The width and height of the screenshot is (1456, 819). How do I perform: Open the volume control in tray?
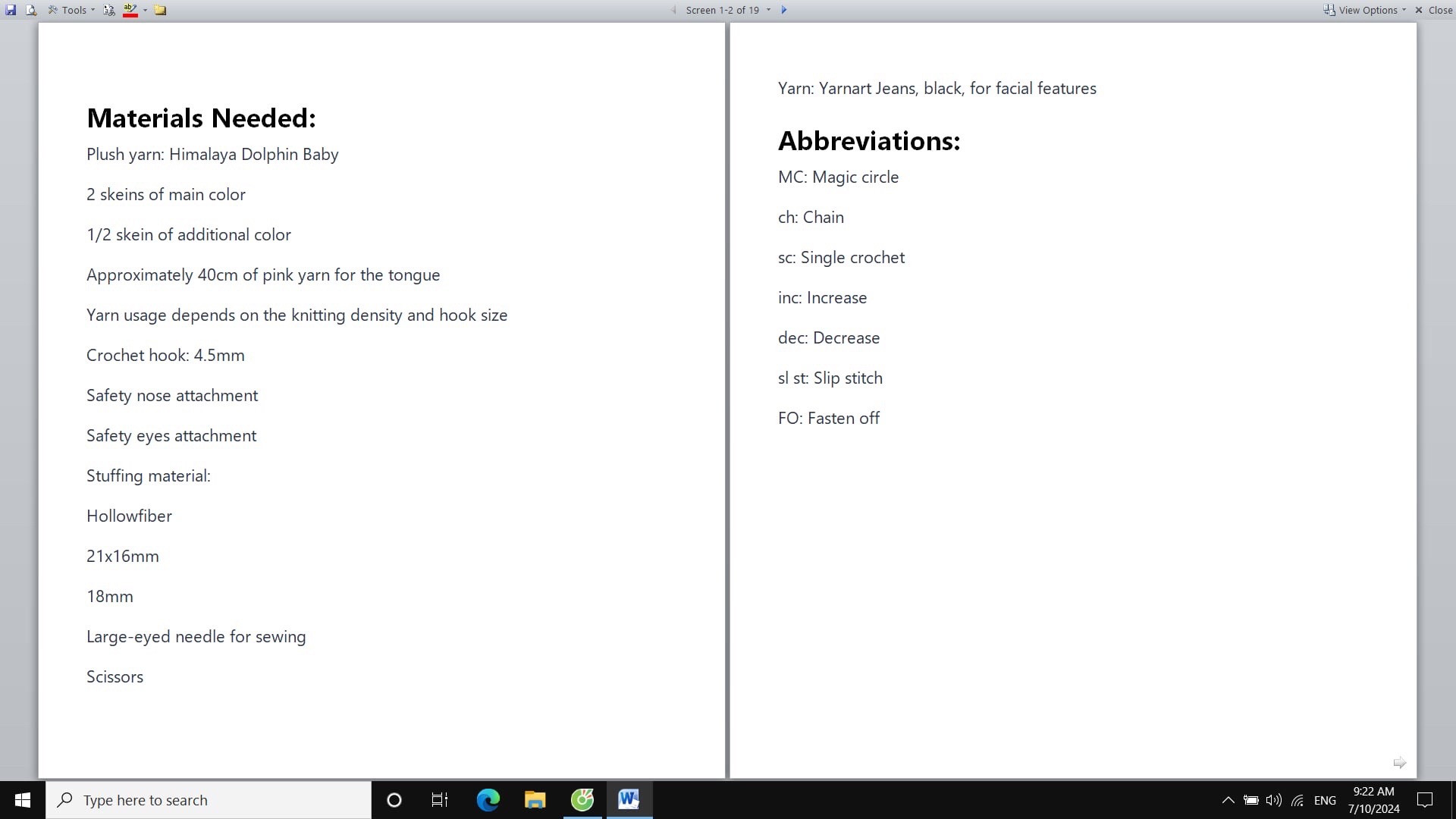point(1273,800)
